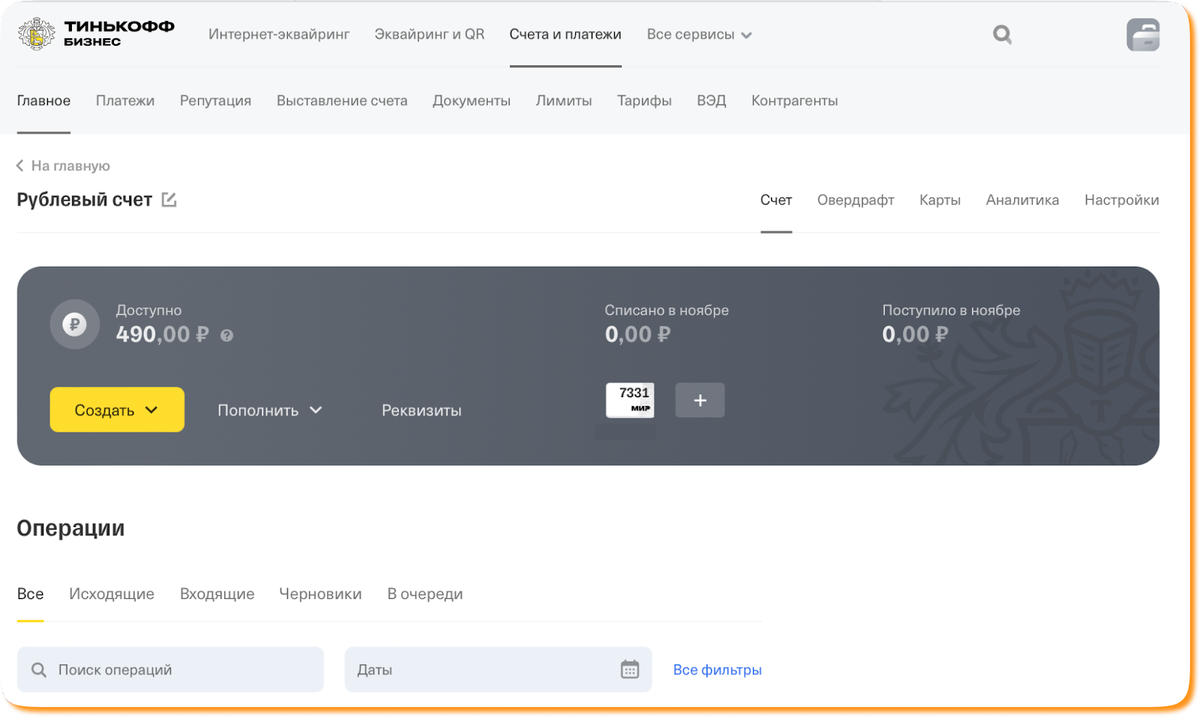Open the calendar icon in Dates field
The height and width of the screenshot is (717, 1200).
click(629, 670)
